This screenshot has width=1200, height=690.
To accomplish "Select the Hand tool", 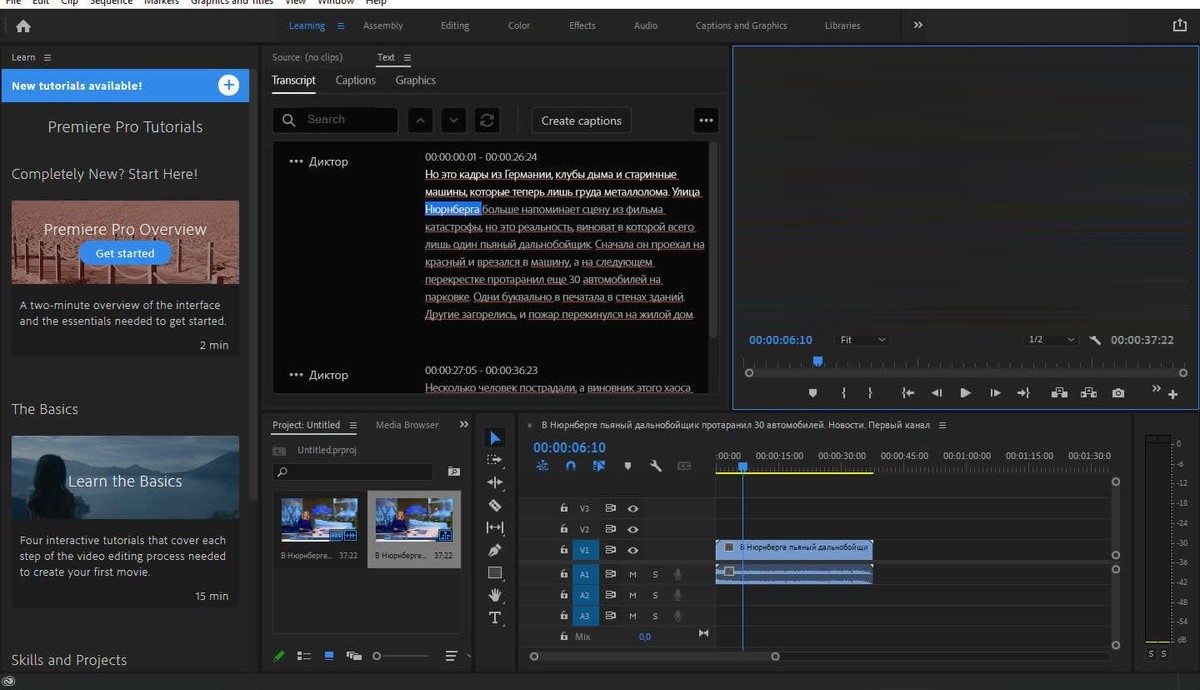I will [x=494, y=595].
